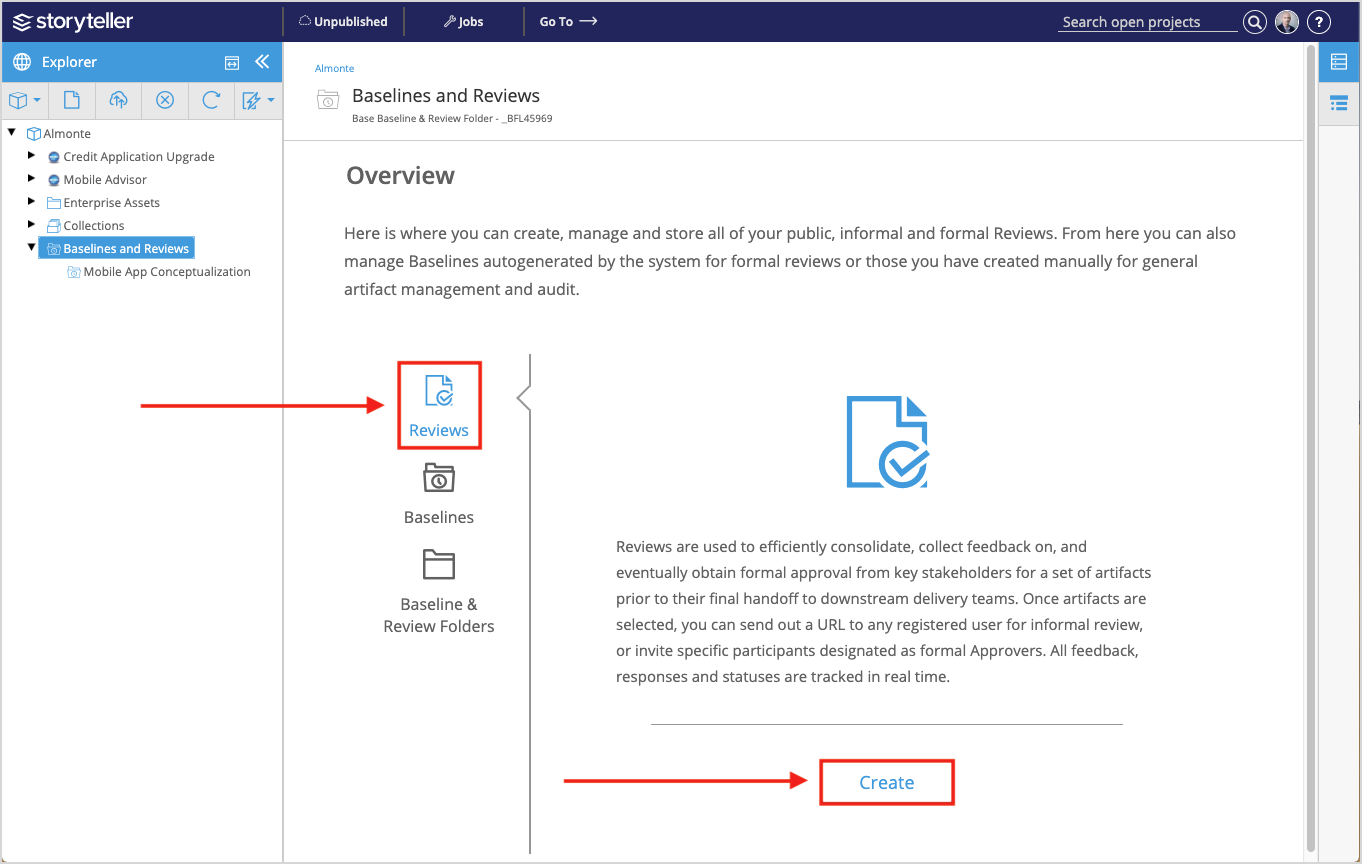Expand the Credit Application Upgrade node

pyautogui.click(x=32, y=156)
